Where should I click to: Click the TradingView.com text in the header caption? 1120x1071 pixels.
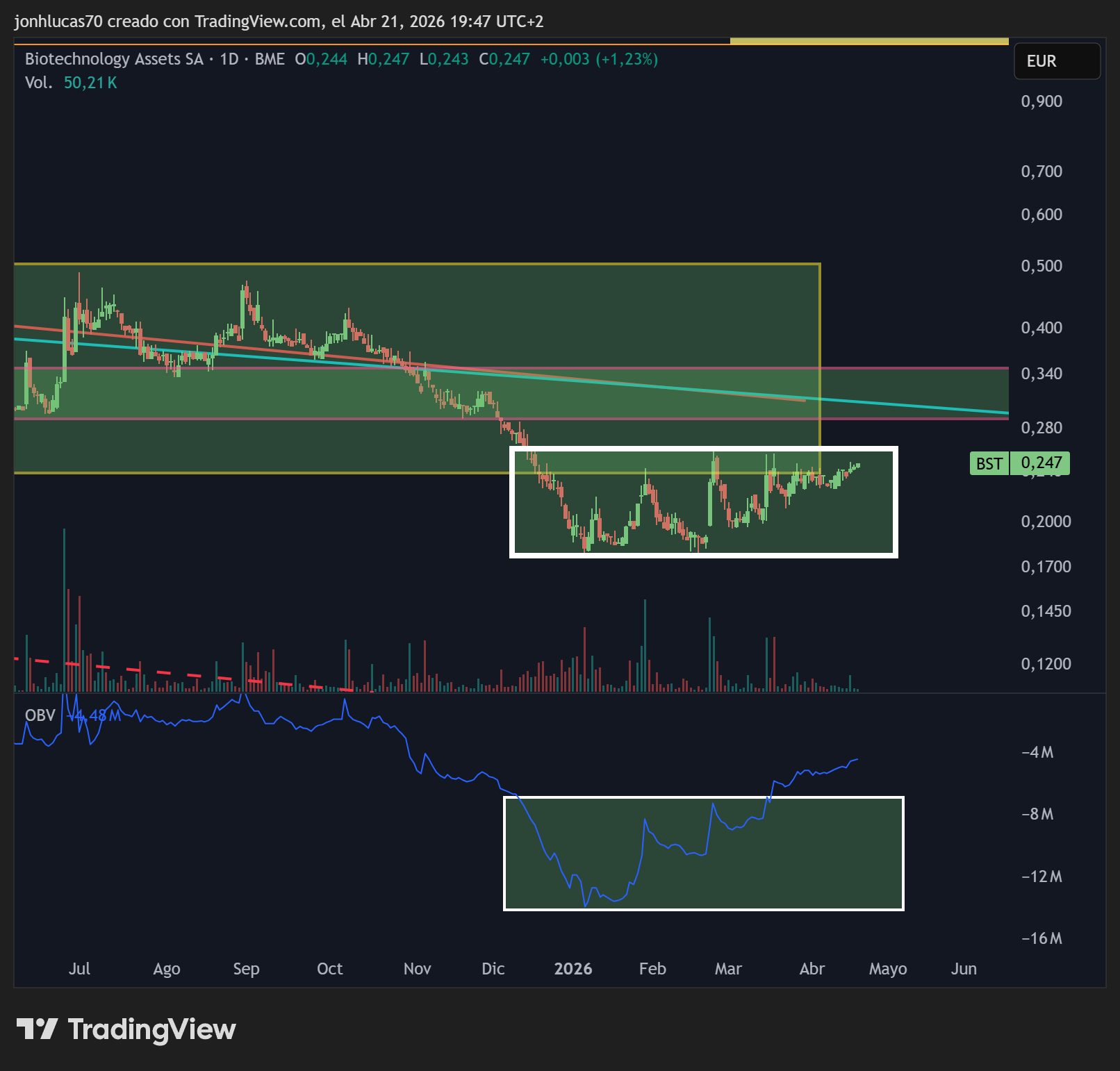click(x=257, y=22)
